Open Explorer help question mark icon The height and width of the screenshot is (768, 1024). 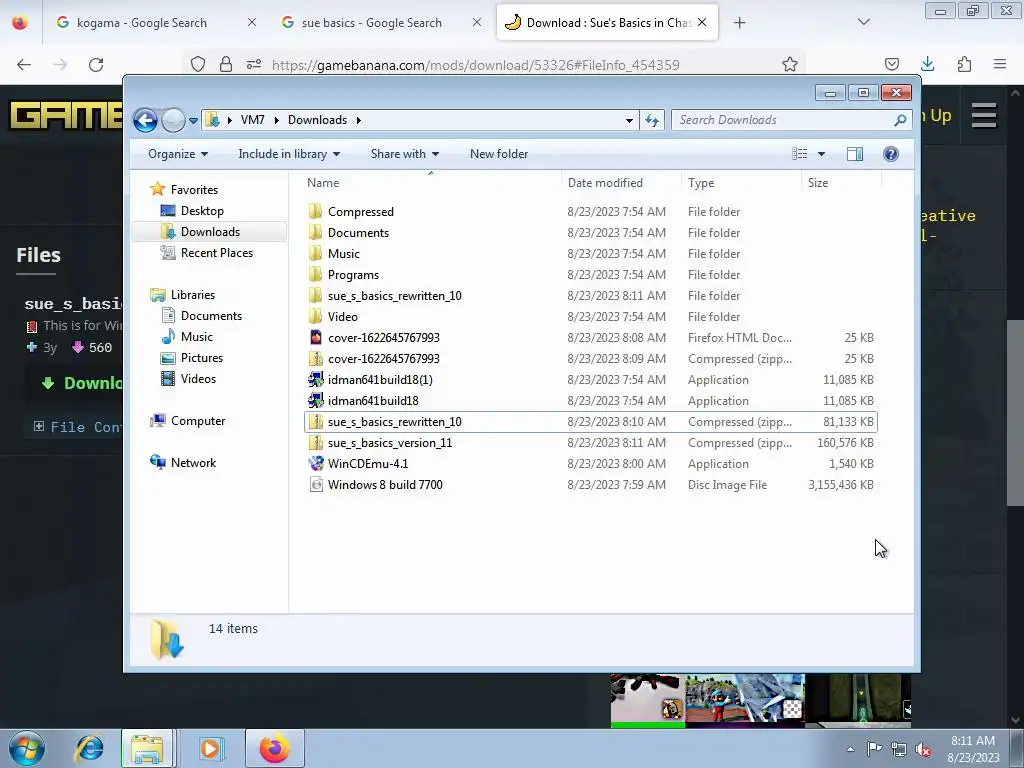(891, 154)
